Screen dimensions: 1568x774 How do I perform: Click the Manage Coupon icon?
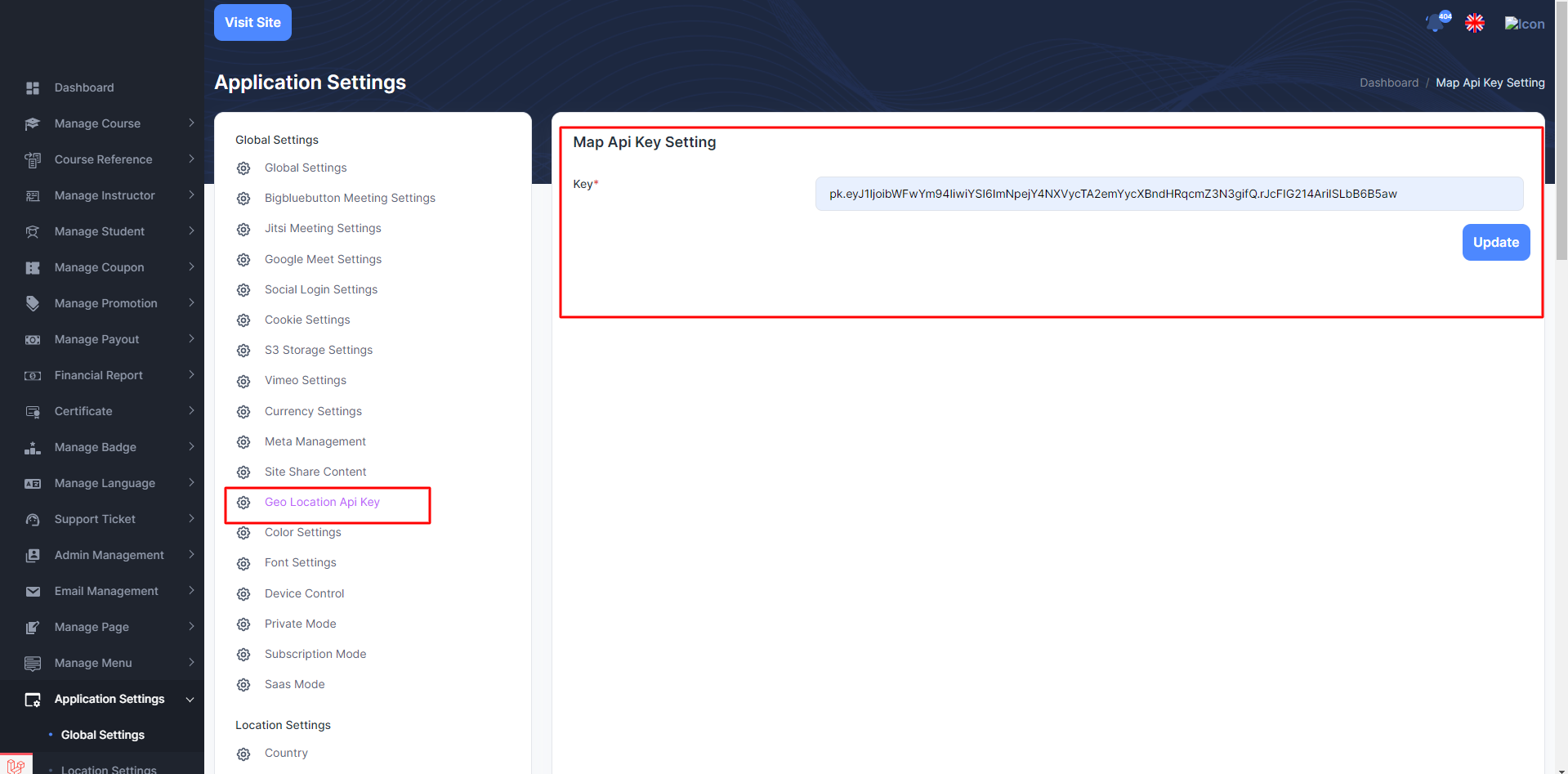33,267
